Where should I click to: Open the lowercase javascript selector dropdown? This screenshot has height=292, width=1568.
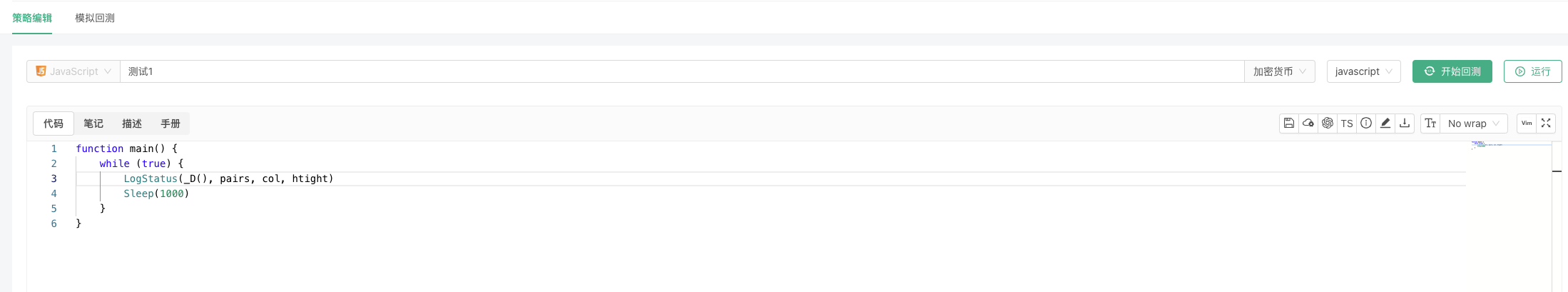point(1363,71)
